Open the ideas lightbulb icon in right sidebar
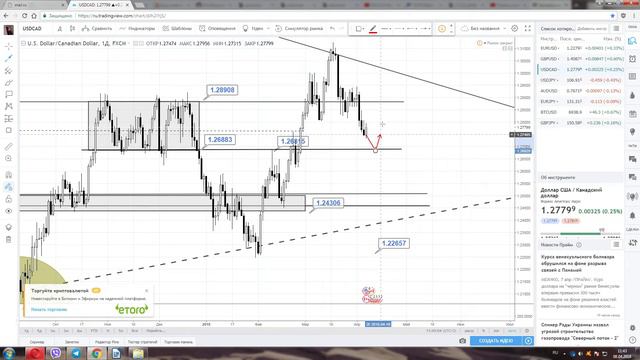640x360 pixels. point(632,131)
